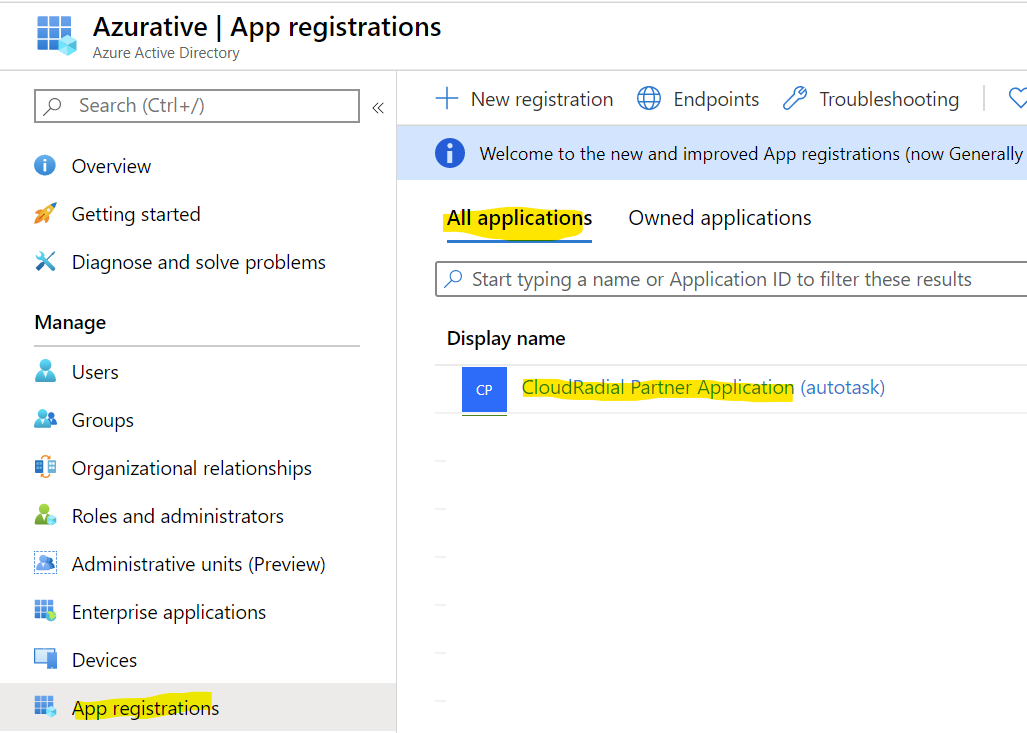This screenshot has width=1027, height=733.
Task: Open the Devices blade
Action: coord(105,660)
